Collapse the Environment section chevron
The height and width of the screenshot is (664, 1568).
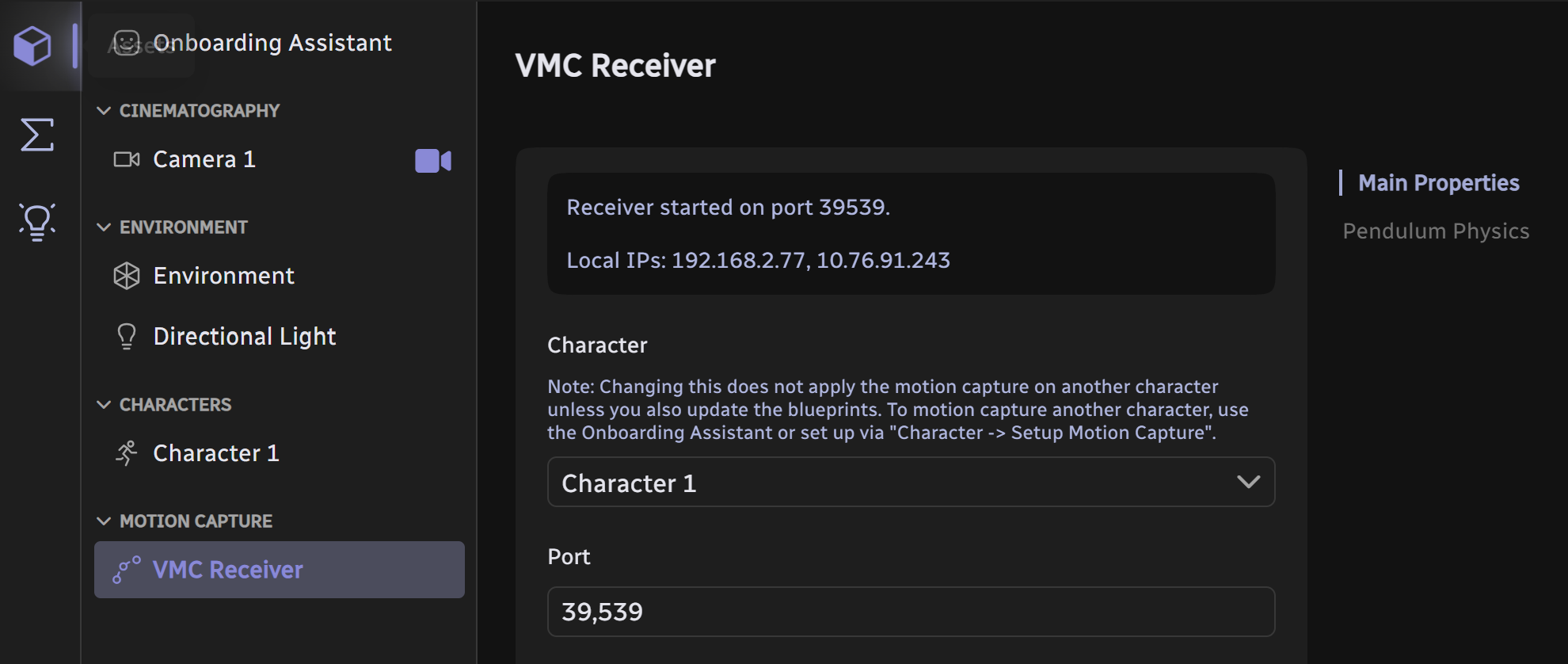(x=104, y=227)
